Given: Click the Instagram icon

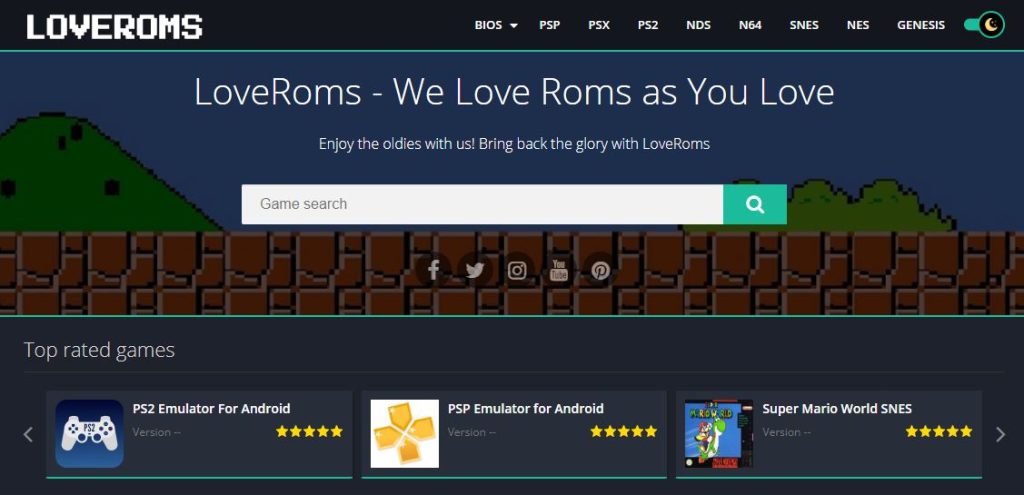Looking at the screenshot, I should [x=517, y=270].
